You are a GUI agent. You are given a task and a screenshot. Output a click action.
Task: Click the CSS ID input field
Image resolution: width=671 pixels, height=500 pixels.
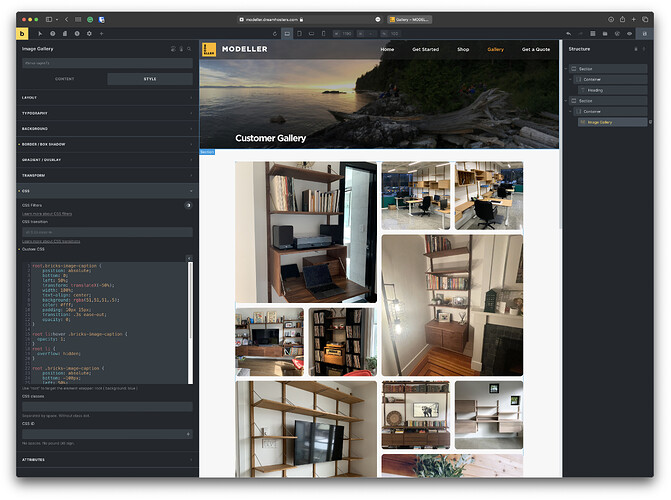coord(107,434)
